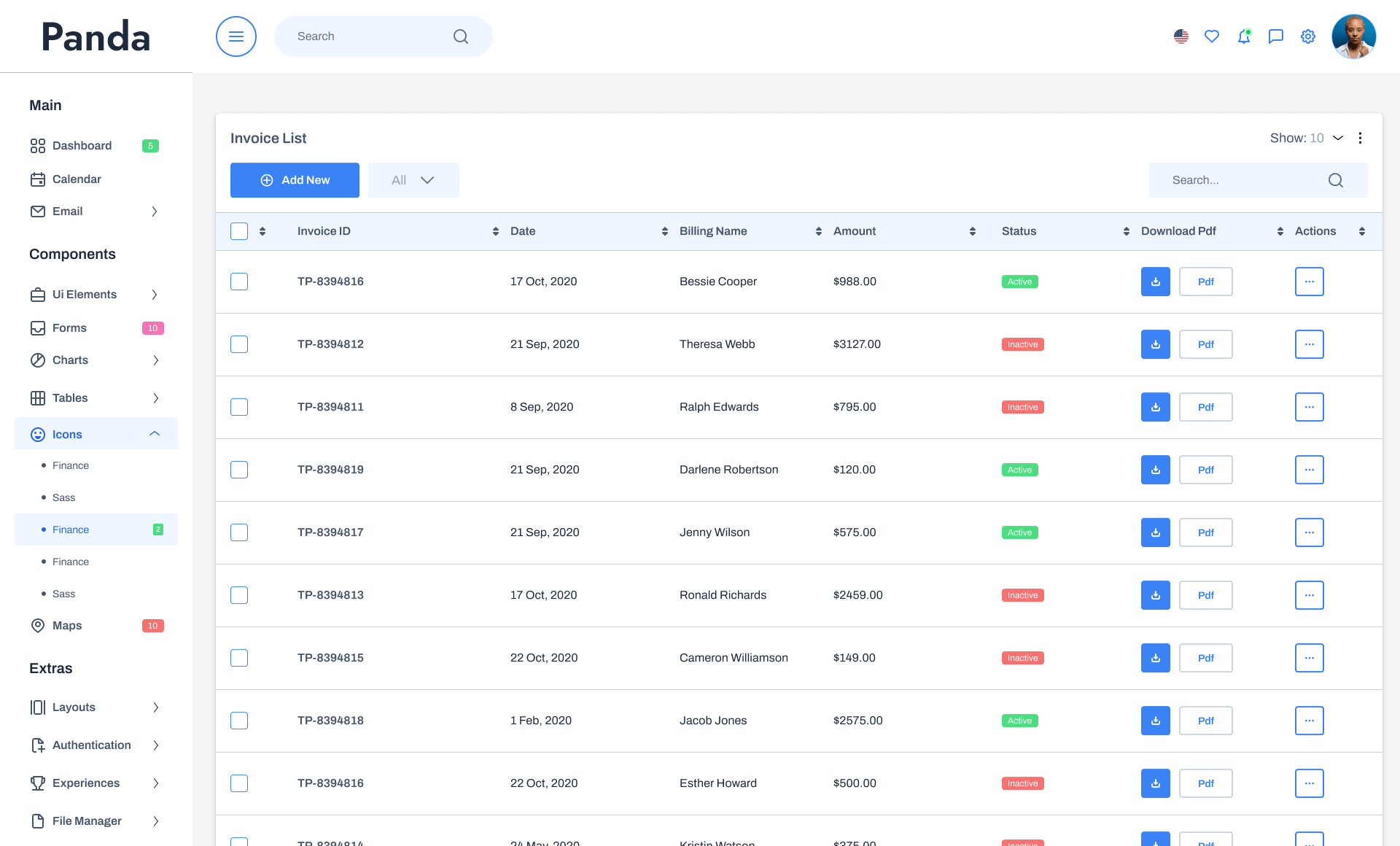This screenshot has width=1400, height=846.
Task: Toggle the checkbox for Ralph Edwards invoice
Action: [x=239, y=406]
